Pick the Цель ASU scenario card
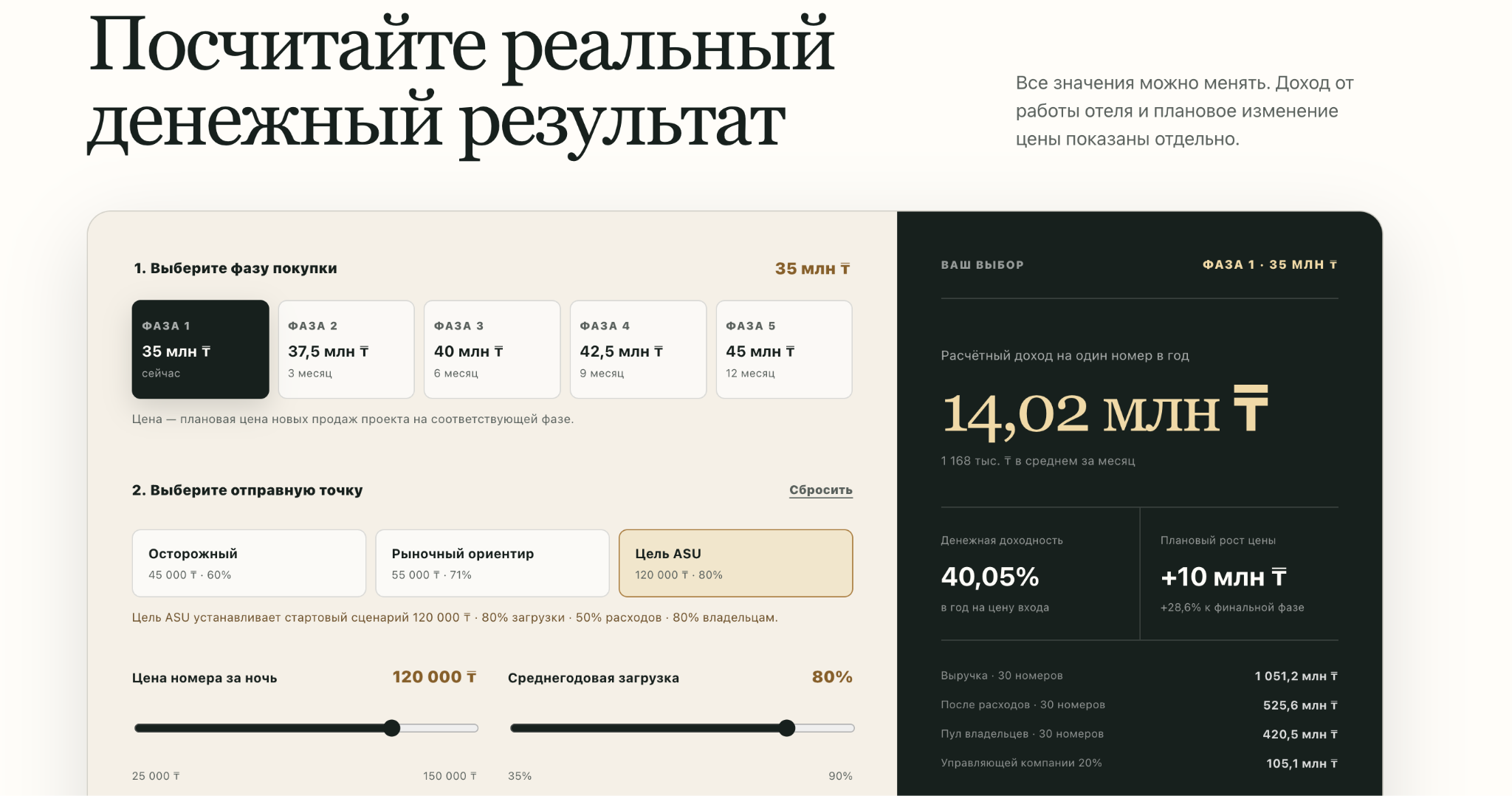The height and width of the screenshot is (796, 1512). pyautogui.click(x=735, y=563)
